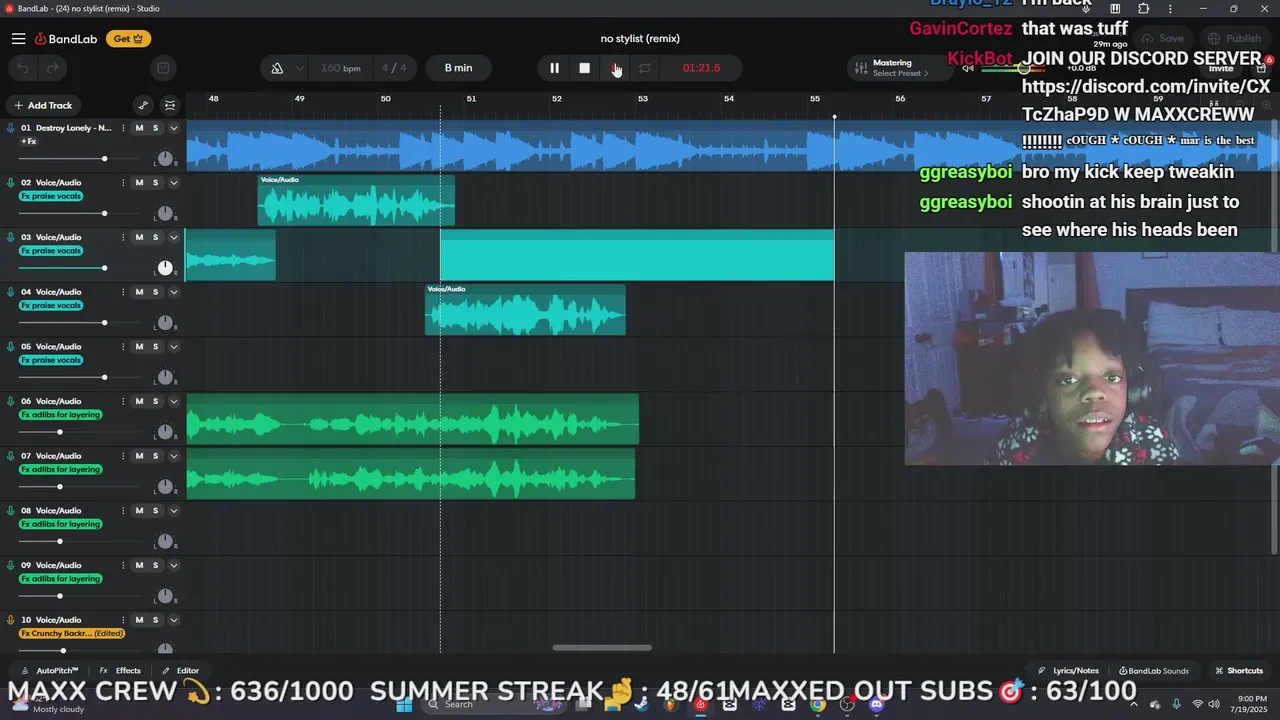Expand track 01 chevron
Image resolution: width=1280 pixels, height=720 pixels.
(x=173, y=128)
